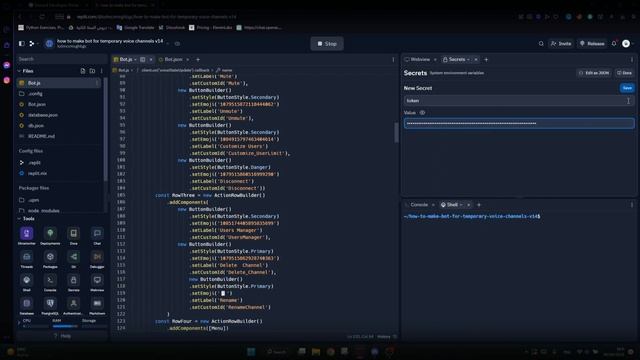
Task: Open the Markdown tool
Action: coord(97,305)
